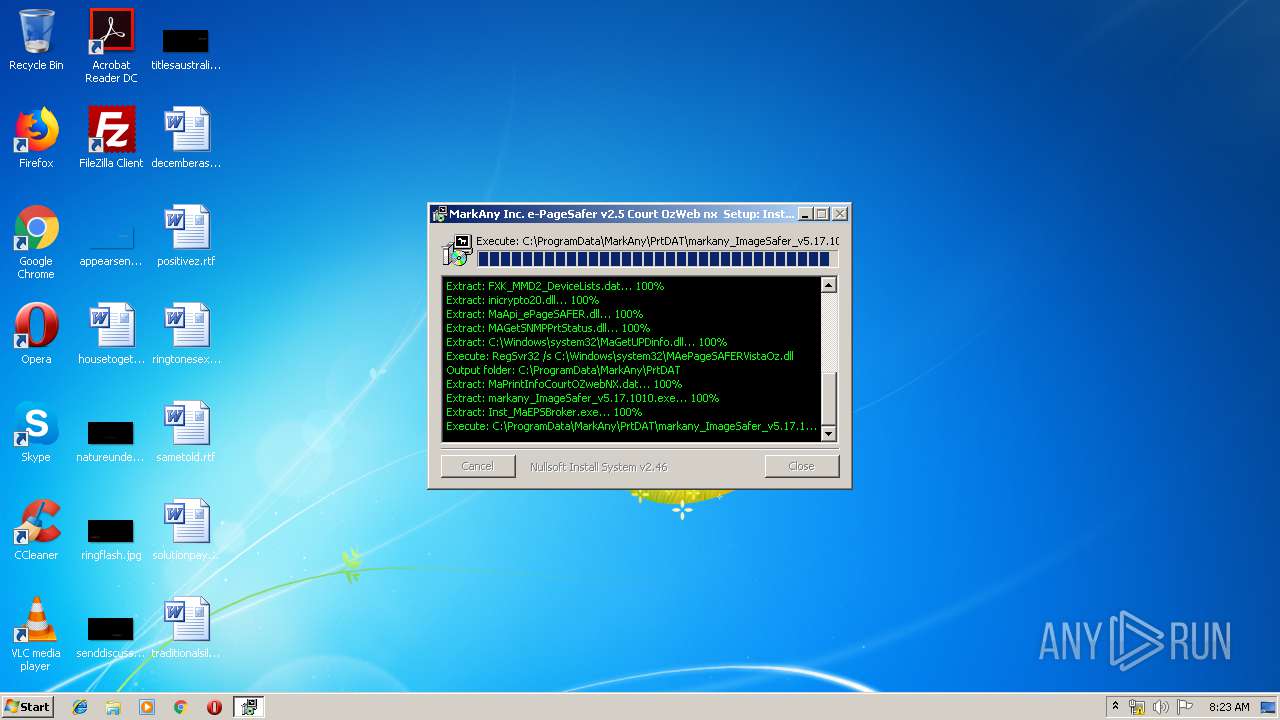Select sametold.rtf document icon
This screenshot has height=720, width=1280.
point(186,433)
